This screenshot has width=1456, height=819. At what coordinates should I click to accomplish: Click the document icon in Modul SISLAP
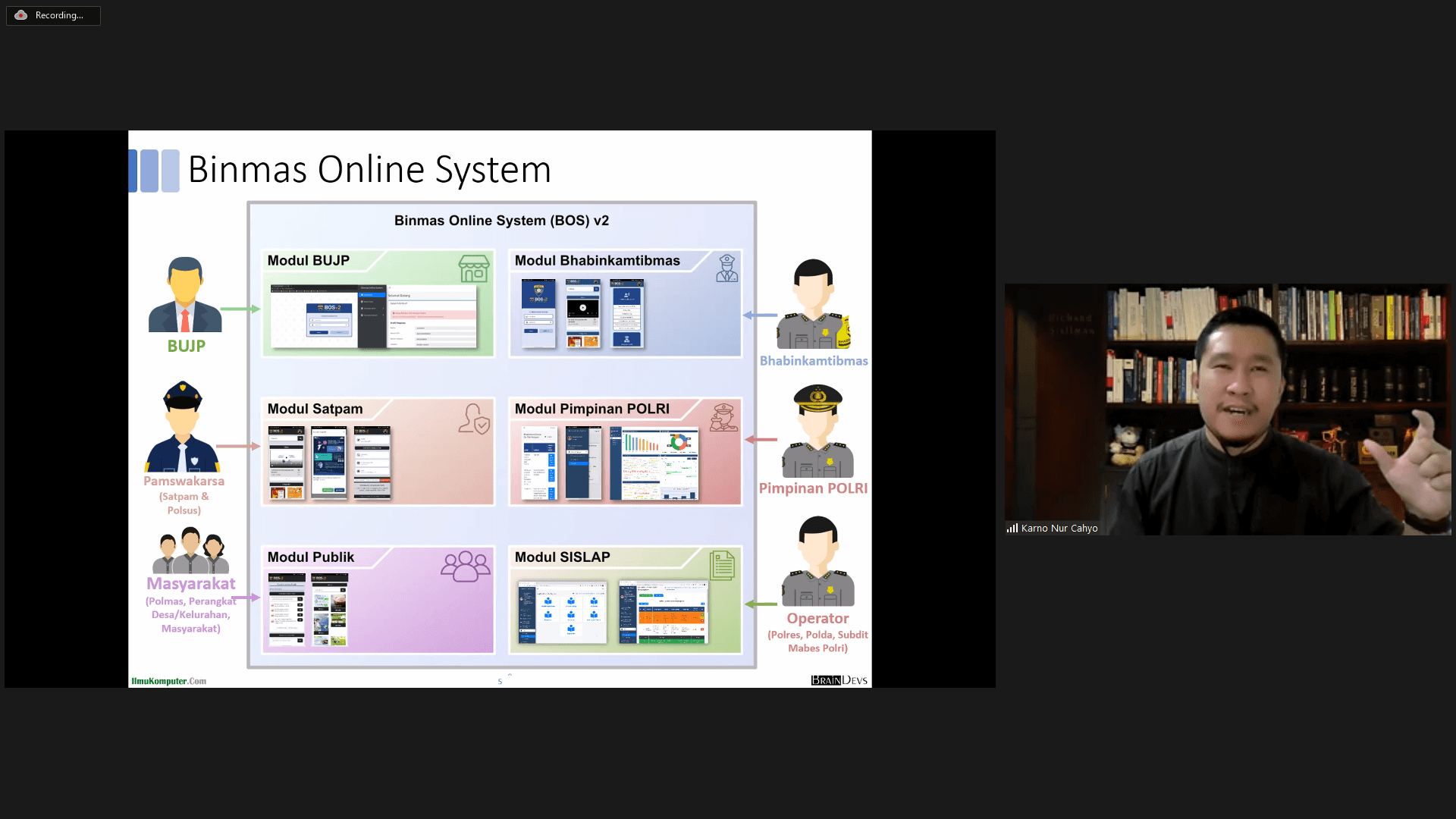(722, 566)
